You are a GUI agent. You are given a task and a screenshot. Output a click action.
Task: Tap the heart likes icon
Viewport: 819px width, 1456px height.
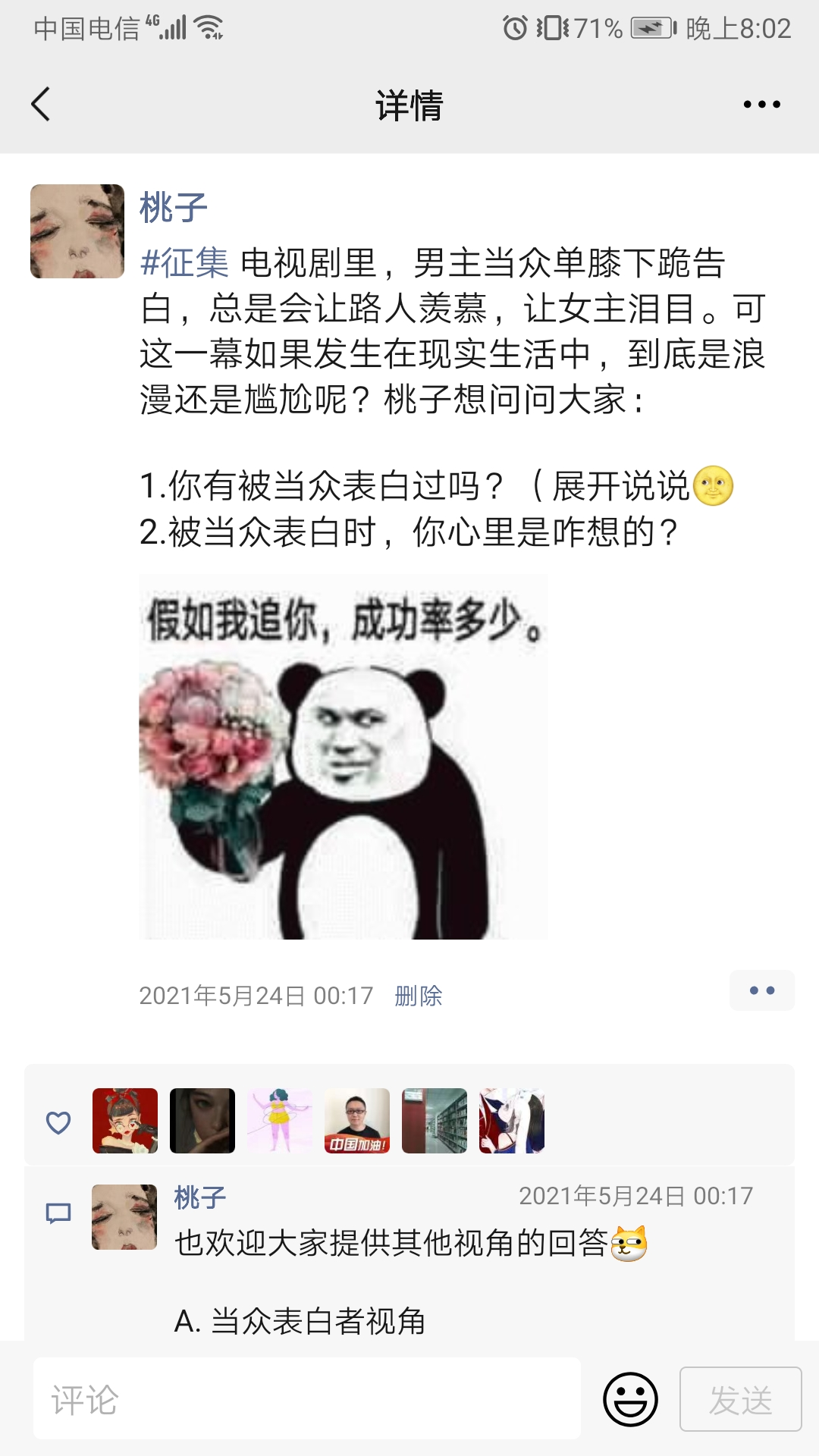click(58, 1122)
